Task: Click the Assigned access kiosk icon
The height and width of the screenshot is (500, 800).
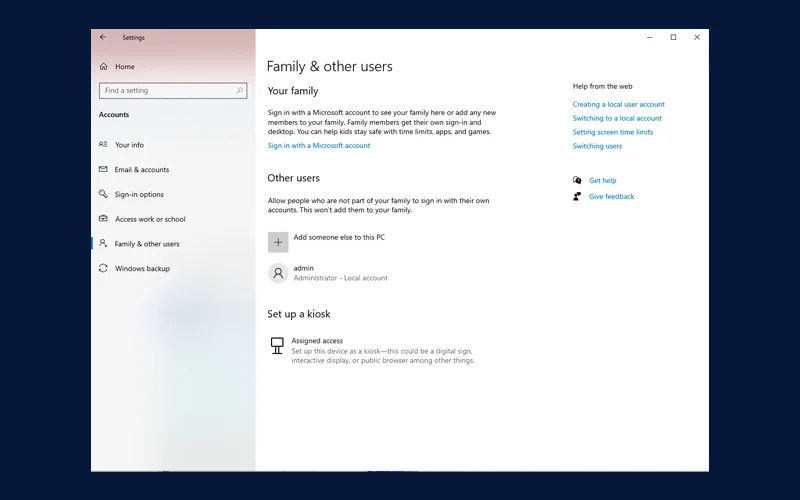Action: coord(277,345)
